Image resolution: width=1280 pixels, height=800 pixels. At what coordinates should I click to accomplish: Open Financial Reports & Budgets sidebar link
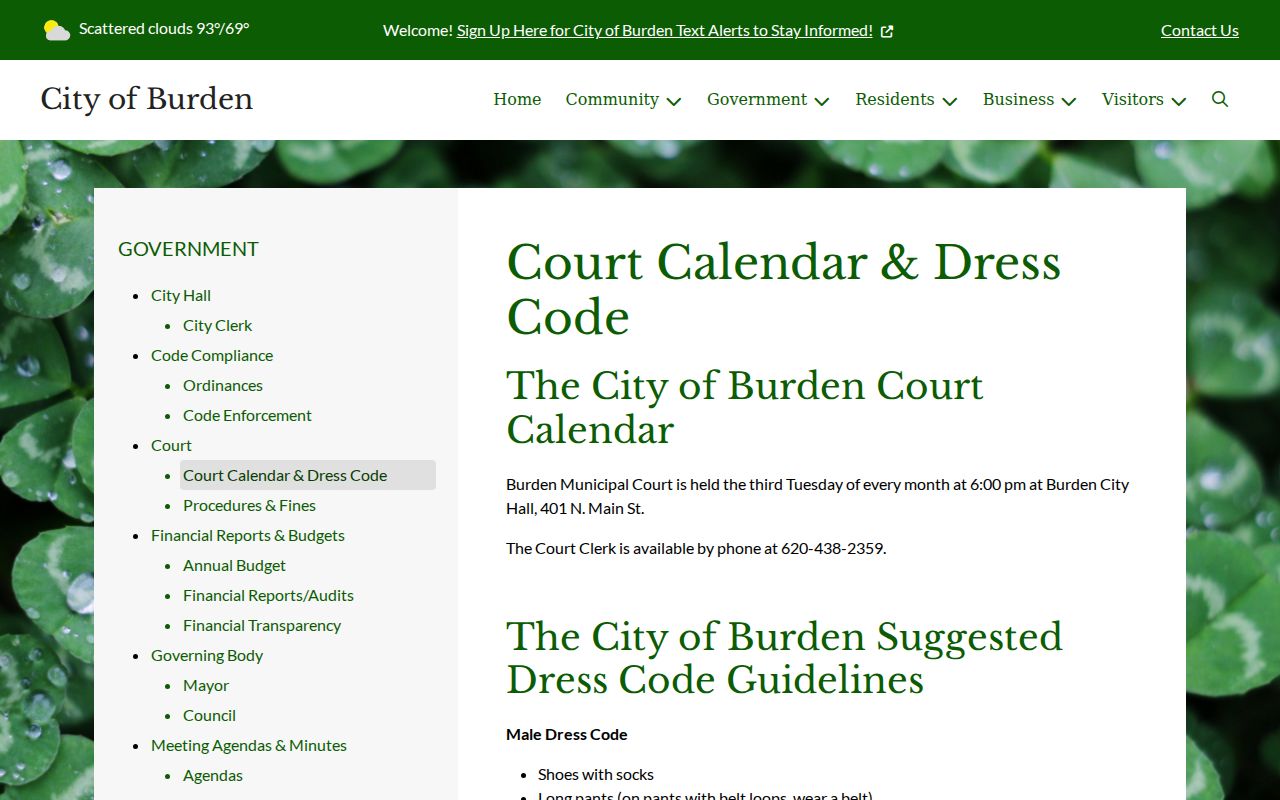coord(248,535)
